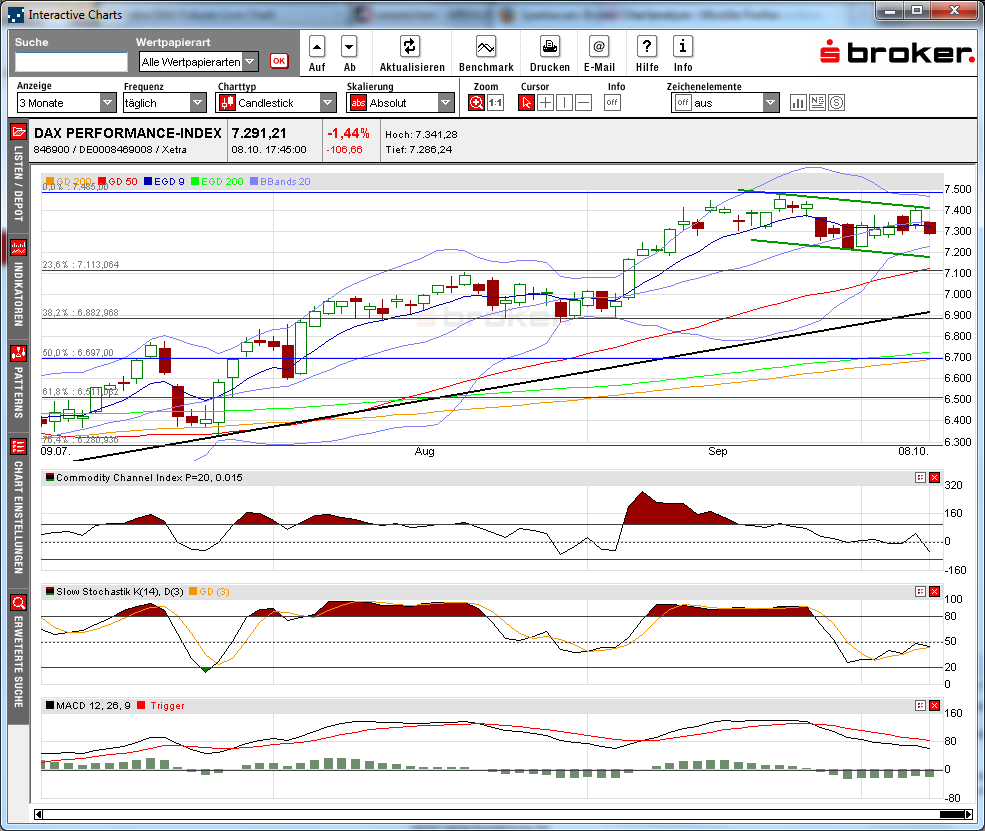Toggle absolute scaling mode
This screenshot has width=985, height=831.
358,102
